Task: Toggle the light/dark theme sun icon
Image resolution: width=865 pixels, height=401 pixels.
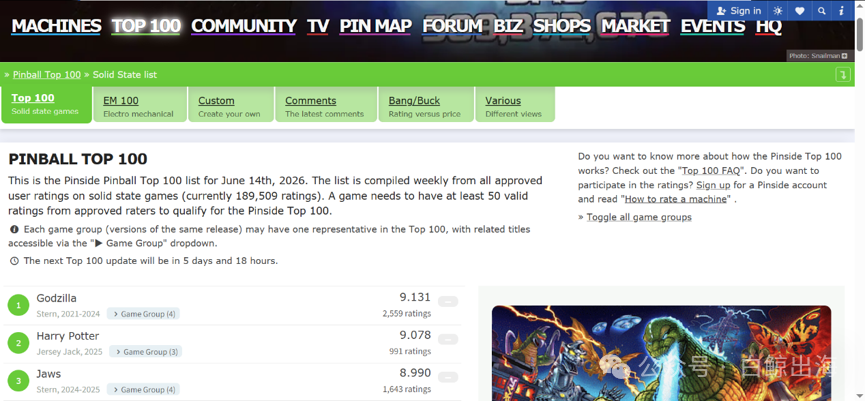Action: tap(778, 10)
